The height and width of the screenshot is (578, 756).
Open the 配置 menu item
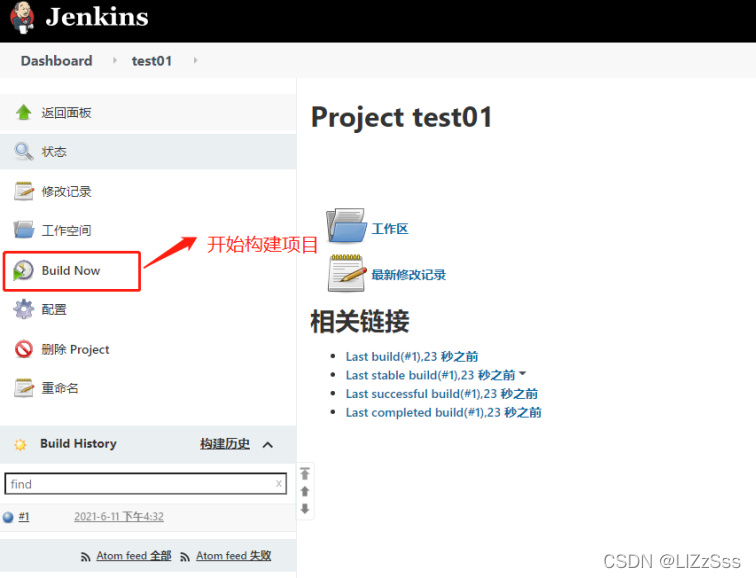coord(54,309)
